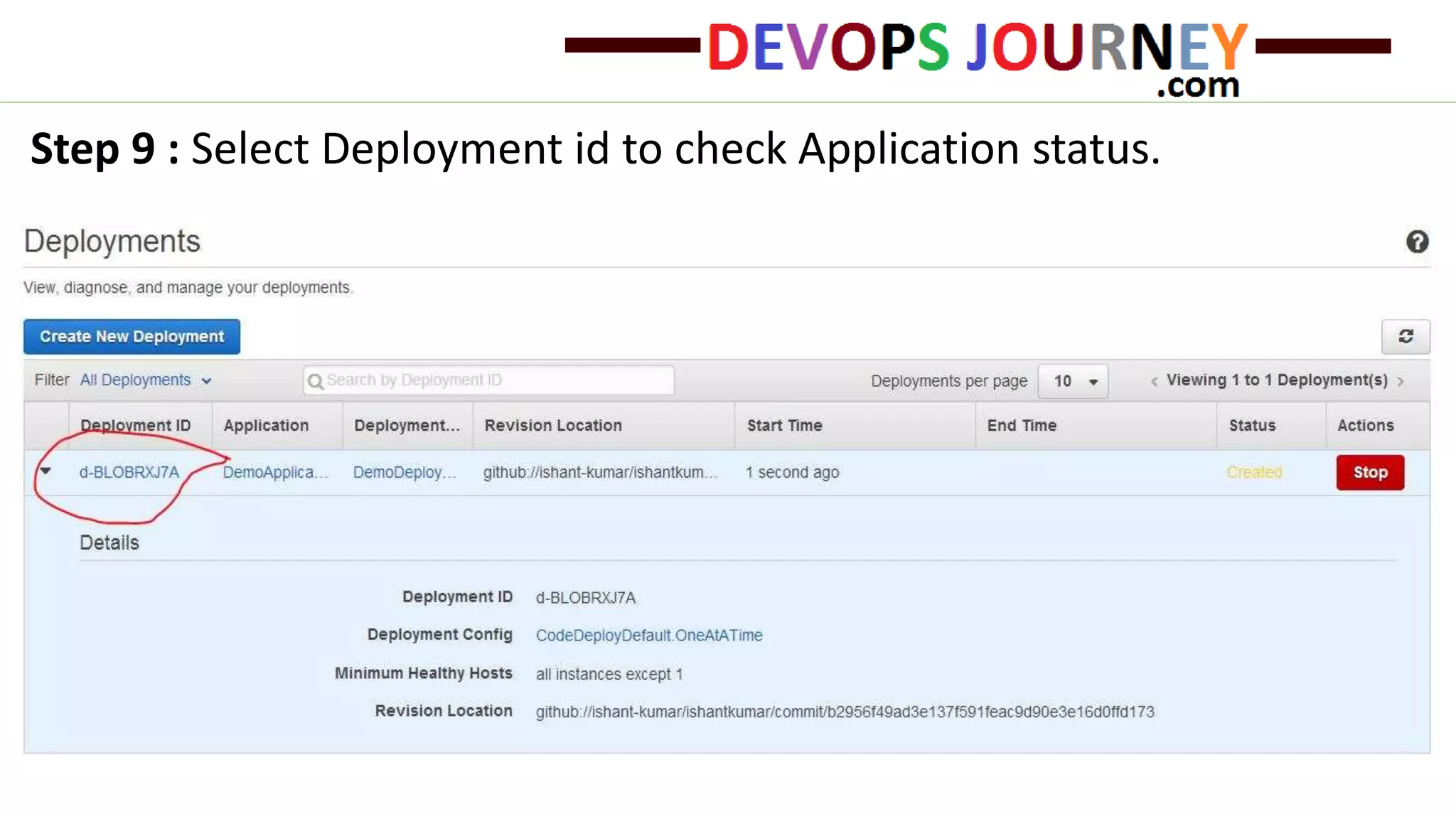
Task: Open CodeDeployDefault.OneAtATime config link
Action: click(648, 635)
